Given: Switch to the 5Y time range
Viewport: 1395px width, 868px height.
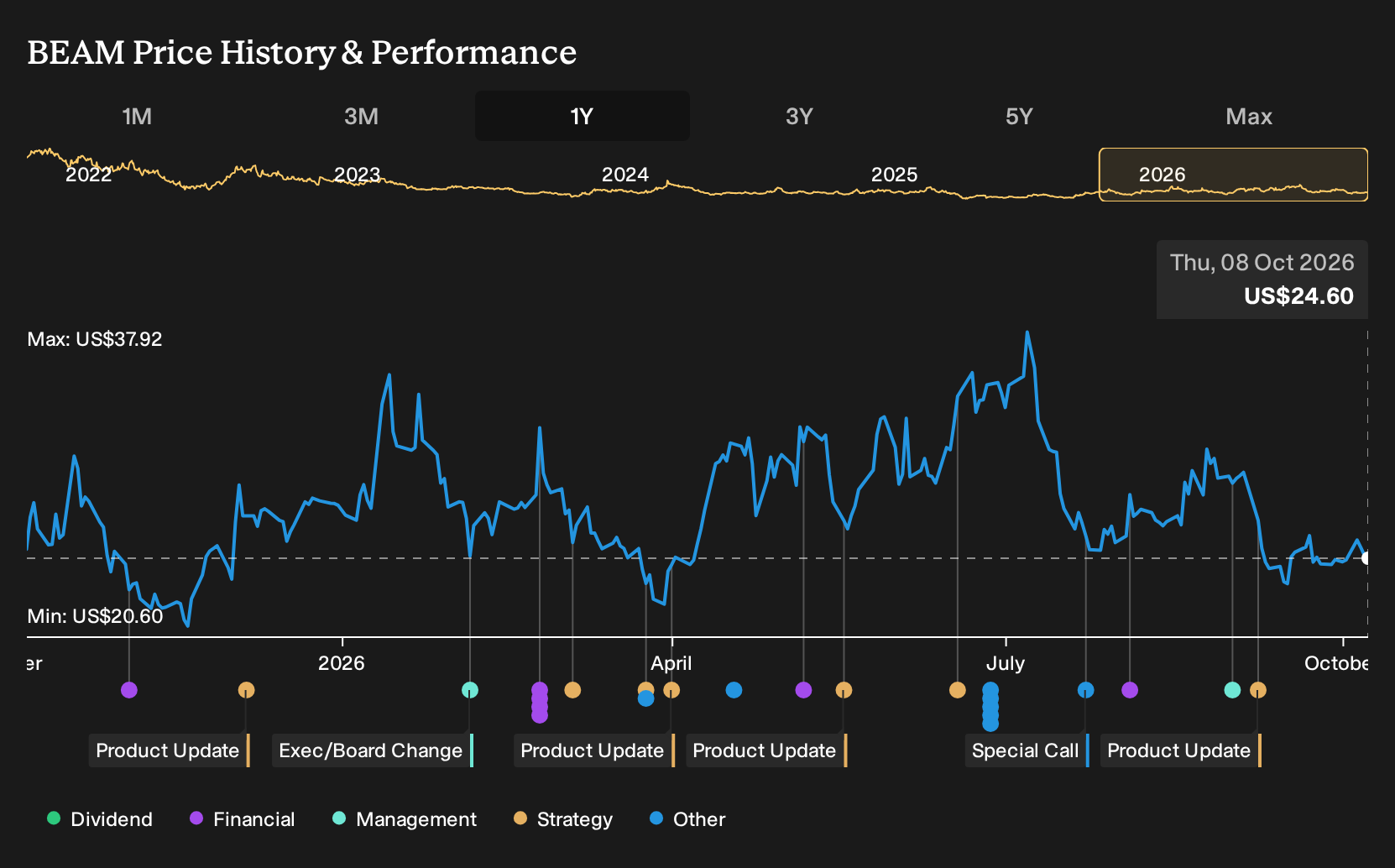Looking at the screenshot, I should (x=1019, y=116).
